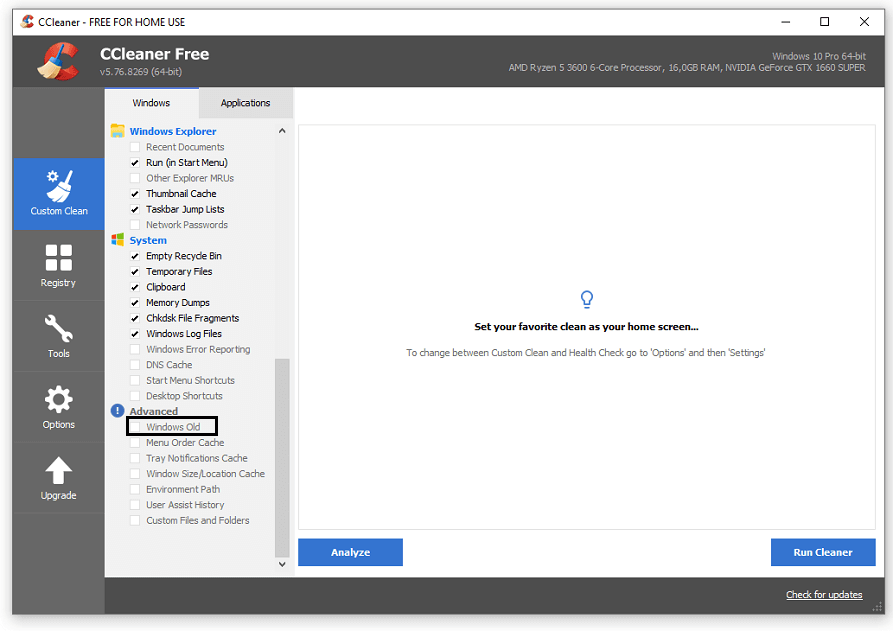Image resolution: width=893 pixels, height=631 pixels.
Task: Enable Start Menu Shortcuts checkbox
Action: coord(135,380)
